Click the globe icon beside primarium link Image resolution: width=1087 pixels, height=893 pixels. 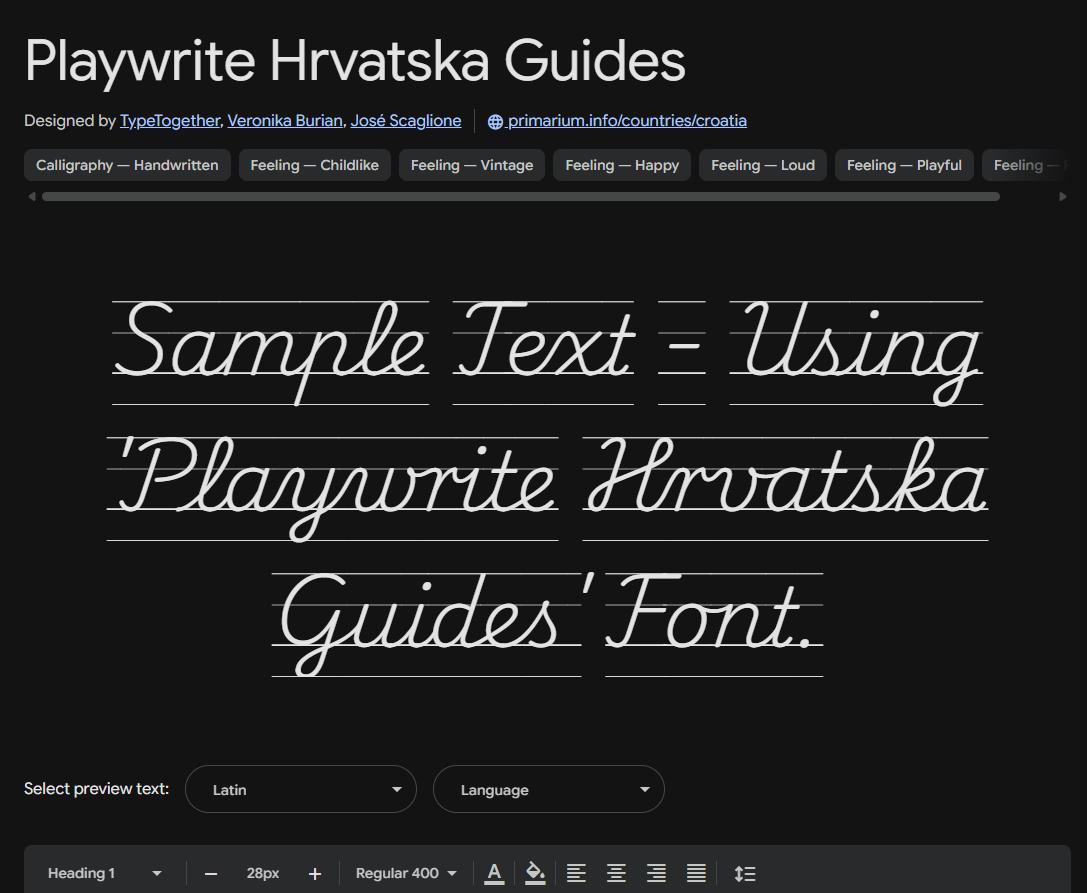point(495,121)
